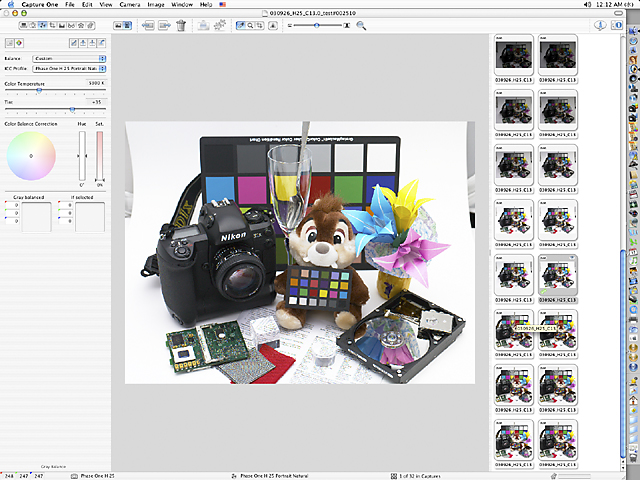Click 'Phase One H 25 Portrait Natural' status text

click(x=274, y=476)
